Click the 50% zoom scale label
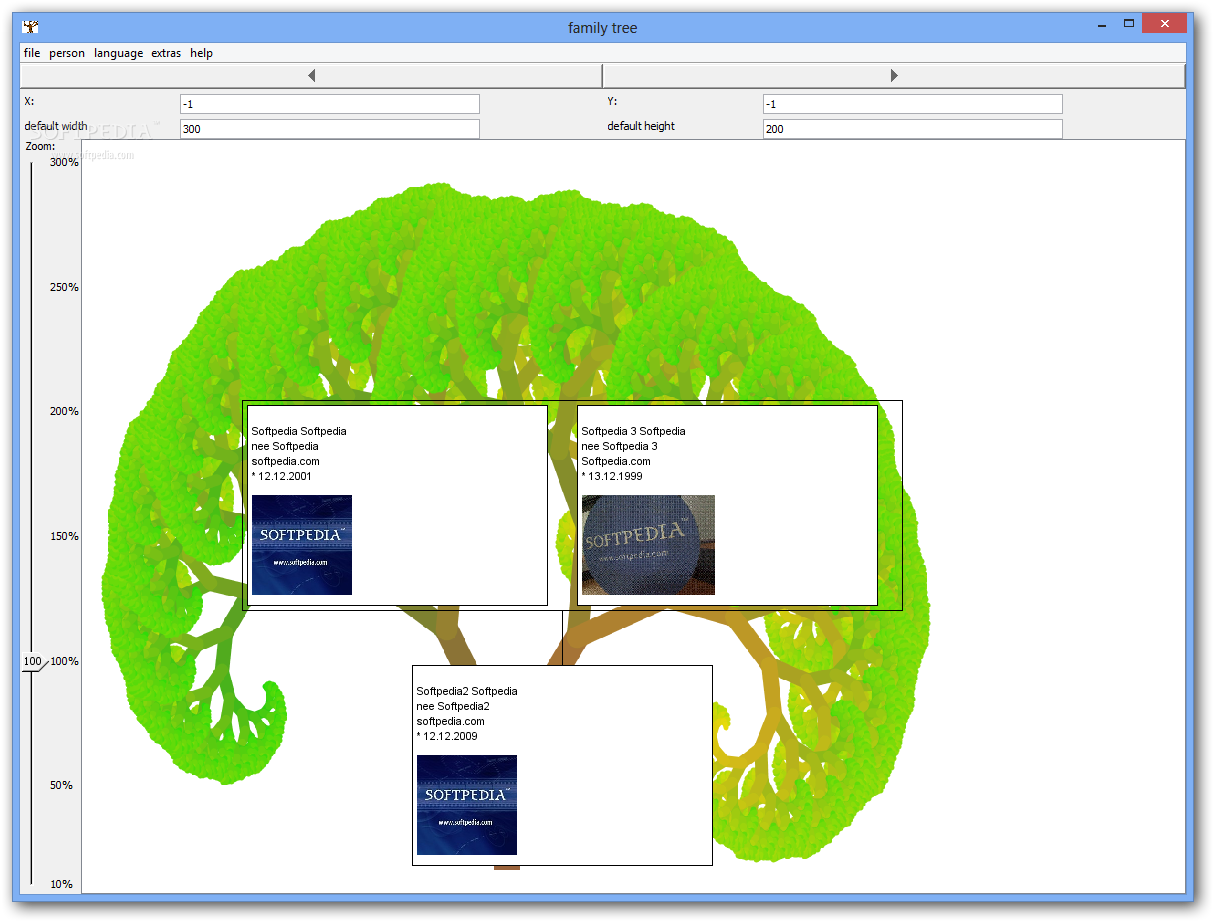The width and height of the screenshot is (1214, 922). click(x=61, y=785)
